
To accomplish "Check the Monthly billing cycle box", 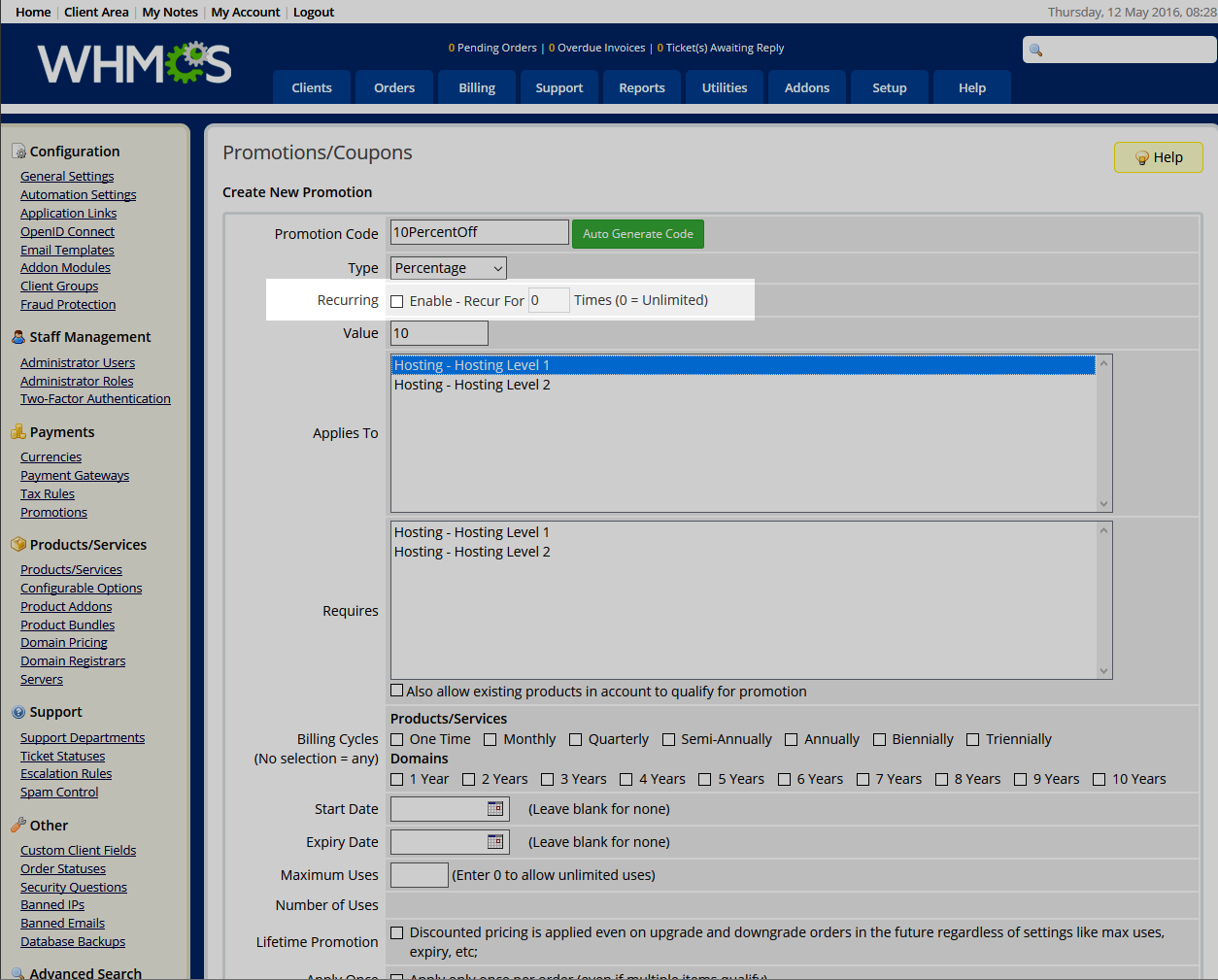I will pos(491,740).
